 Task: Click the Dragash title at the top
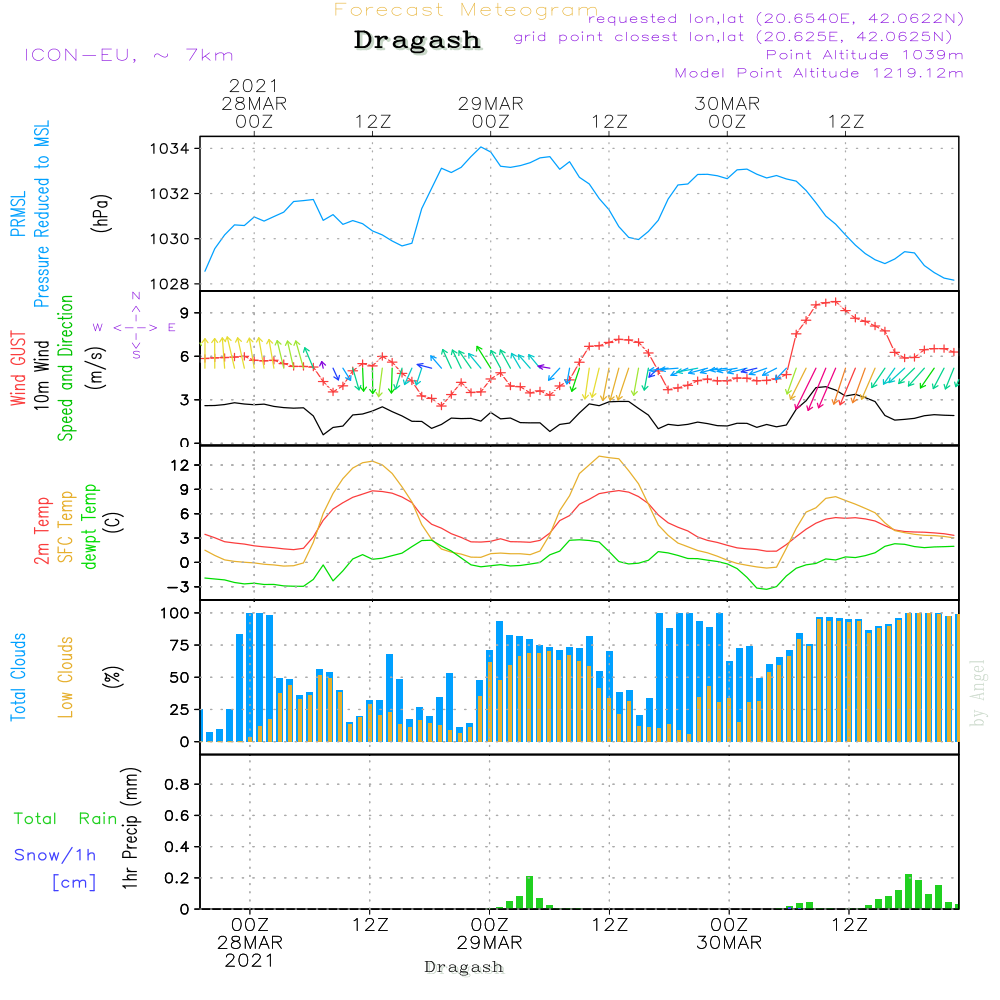coord(417,41)
